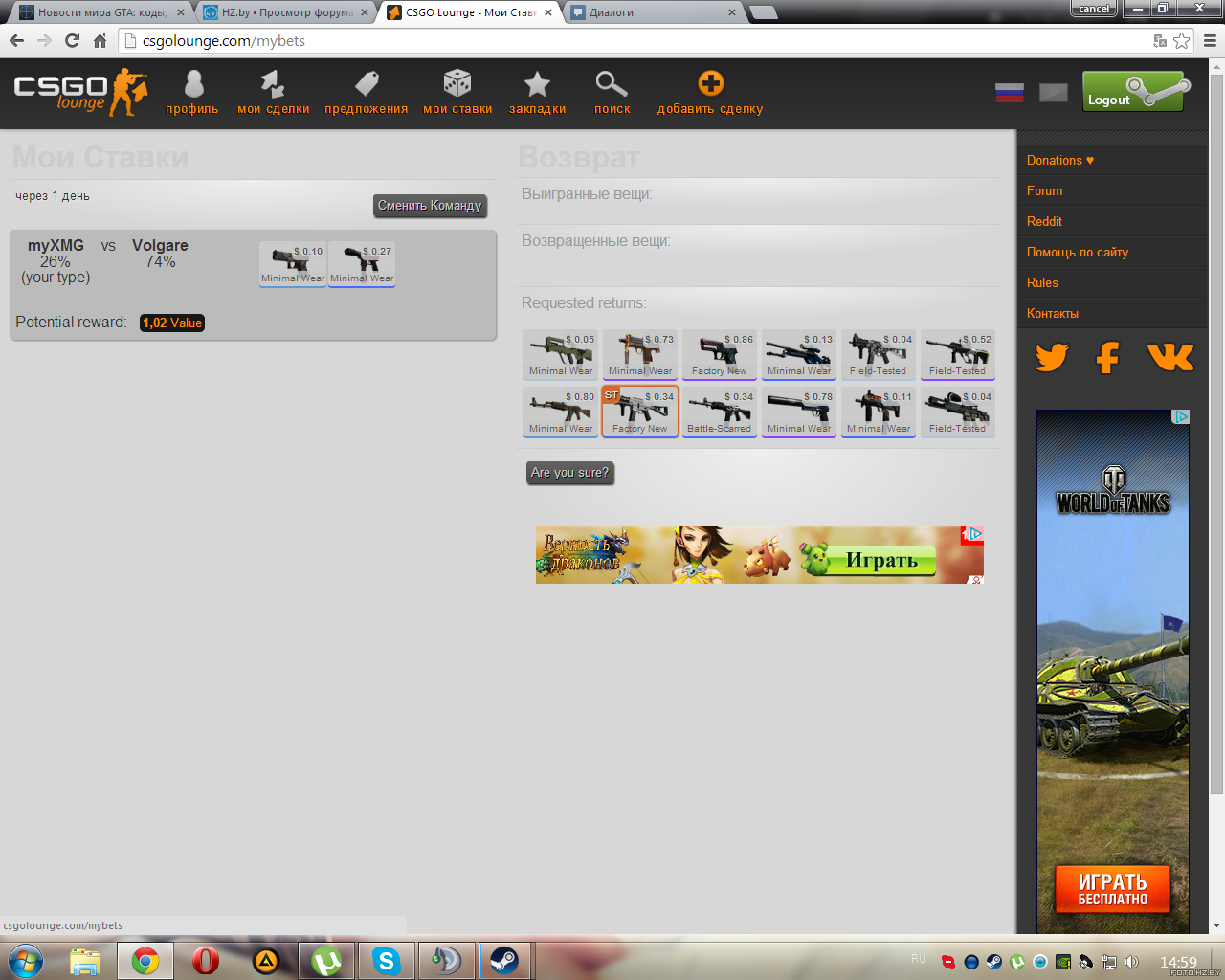Screen dimensions: 1225x980
Task: Confirm with the Are you sure? button
Action: click(x=569, y=473)
